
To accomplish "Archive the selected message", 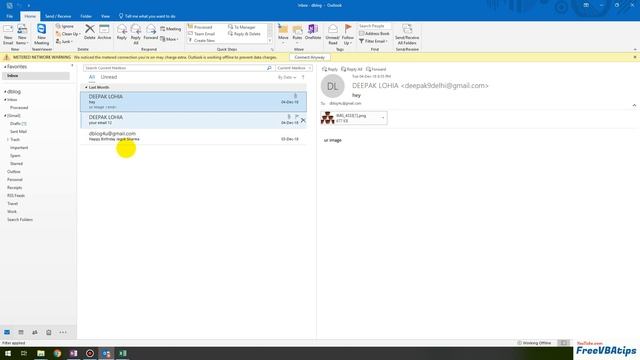I will [x=104, y=32].
